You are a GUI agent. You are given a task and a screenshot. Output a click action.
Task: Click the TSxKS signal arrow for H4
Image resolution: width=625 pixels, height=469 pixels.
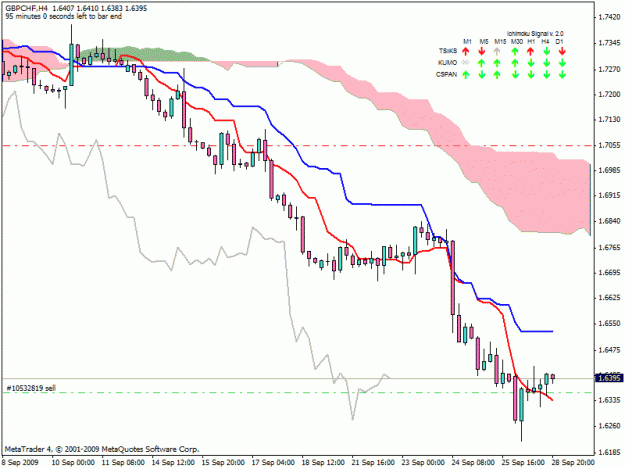coord(546,51)
